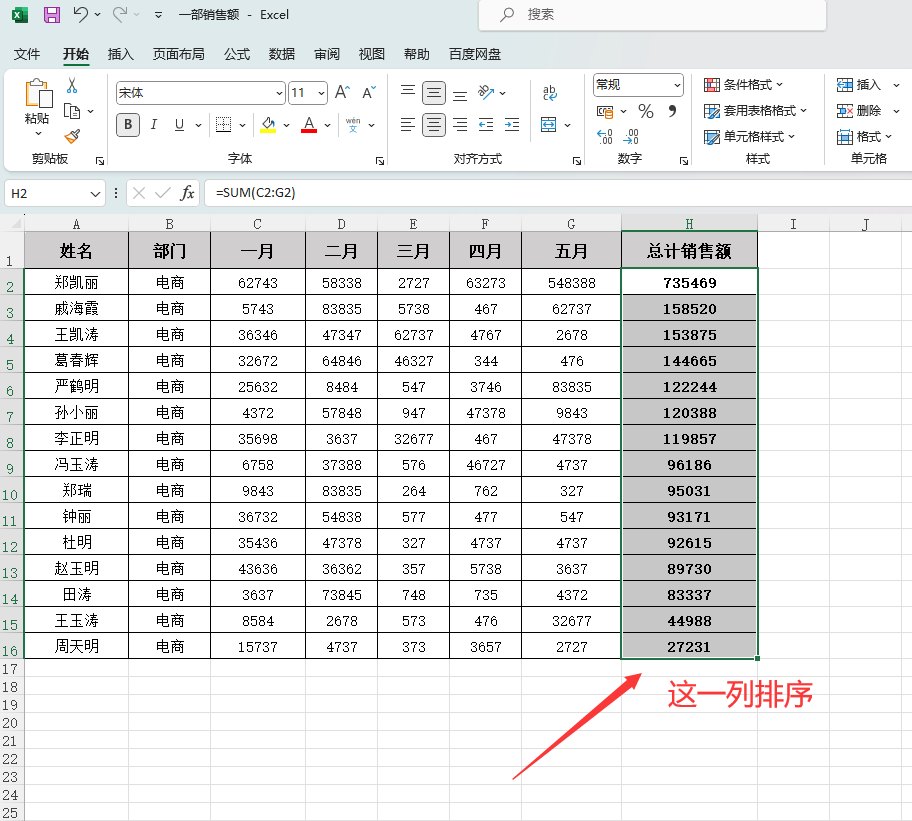Screen dimensions: 912x821
Task: Switch to the 公式 tab
Action: (237, 54)
